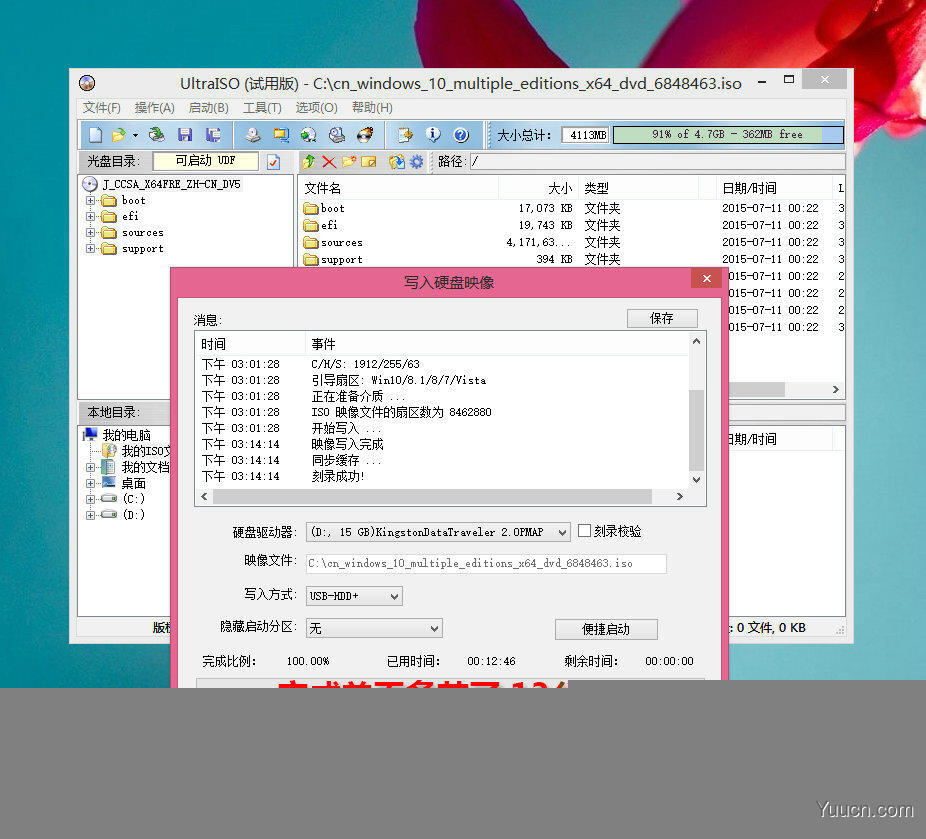The width and height of the screenshot is (926, 839).
Task: Expand the (D:) drive node
Action: [90, 515]
